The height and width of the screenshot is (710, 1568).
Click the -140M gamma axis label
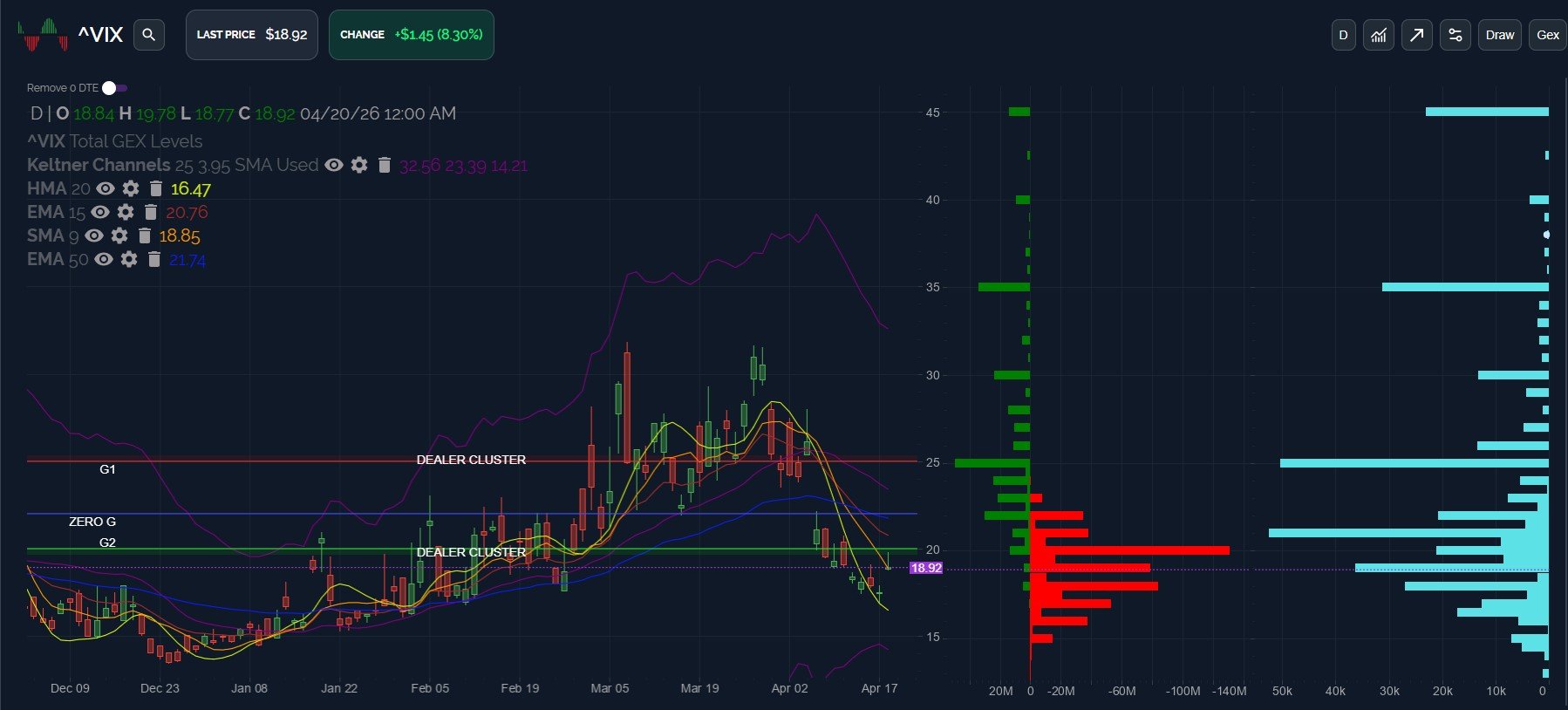[1229, 691]
